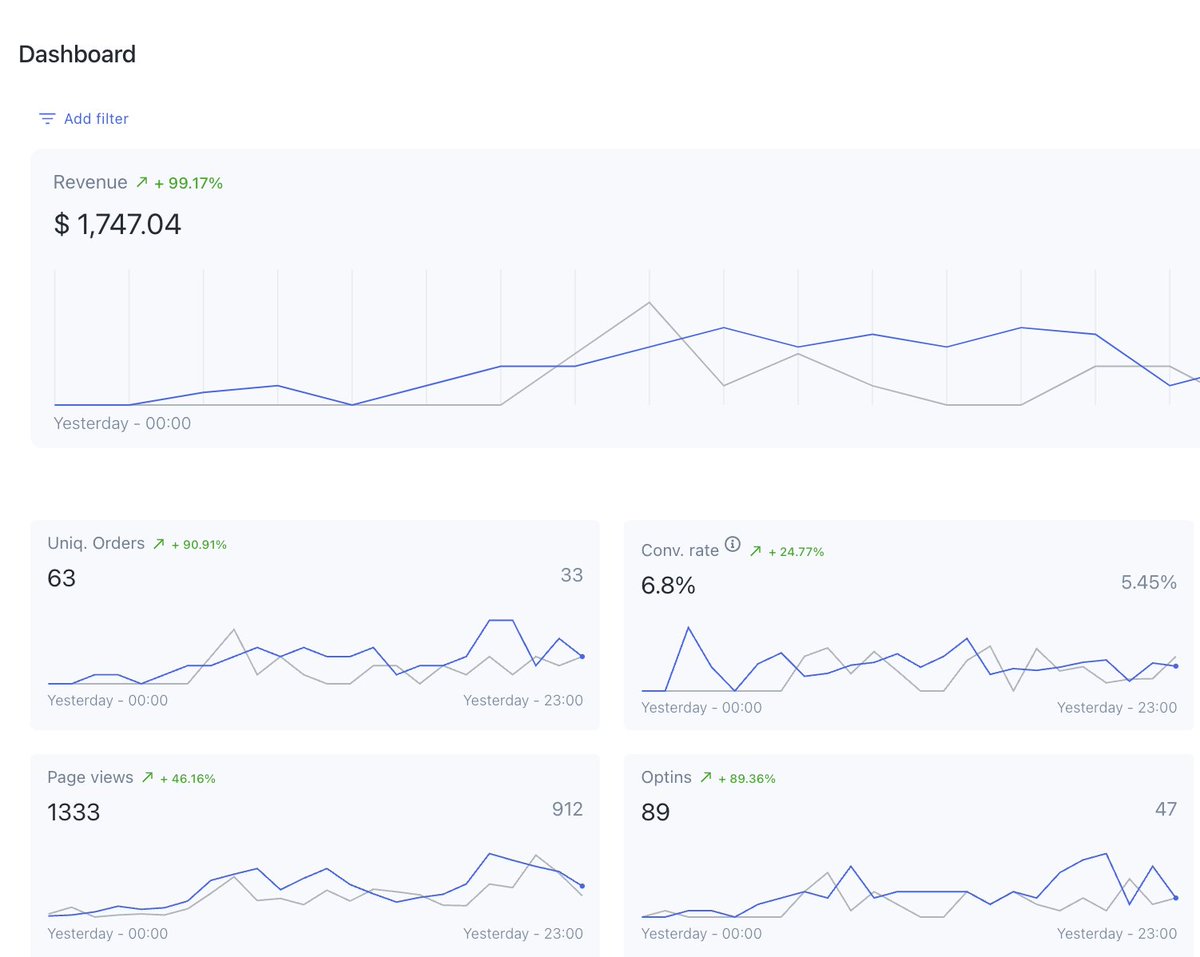Image resolution: width=1200 pixels, height=957 pixels.
Task: Click the previous orders value 33
Action: (571, 575)
